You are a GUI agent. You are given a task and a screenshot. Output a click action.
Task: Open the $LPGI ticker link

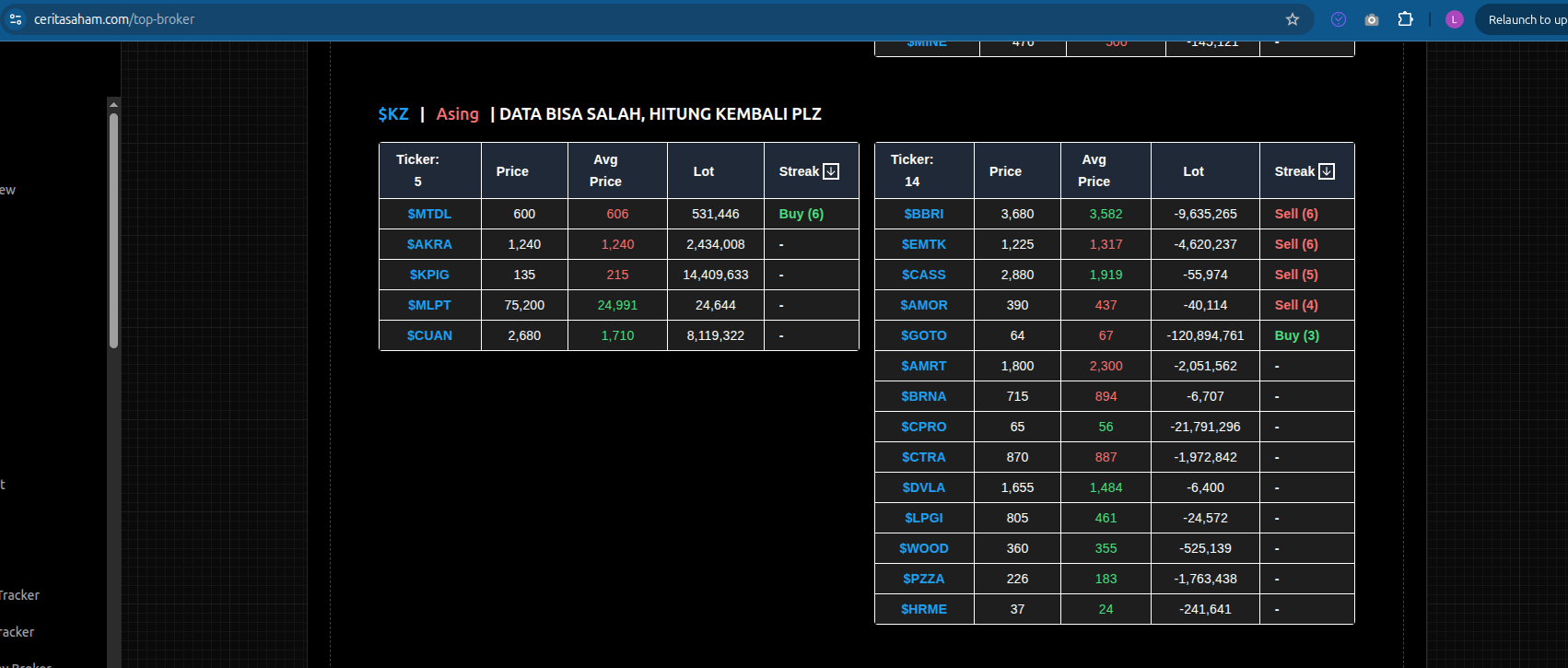924,518
